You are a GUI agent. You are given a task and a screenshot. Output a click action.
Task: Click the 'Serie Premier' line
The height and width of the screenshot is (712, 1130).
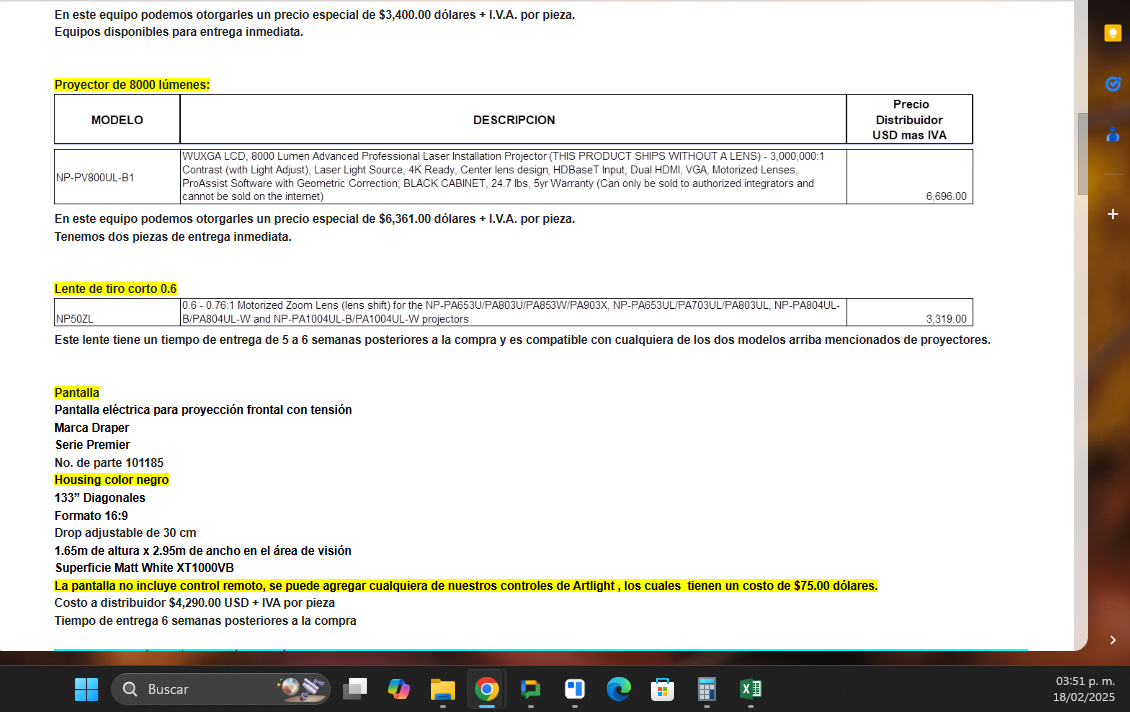click(92, 445)
